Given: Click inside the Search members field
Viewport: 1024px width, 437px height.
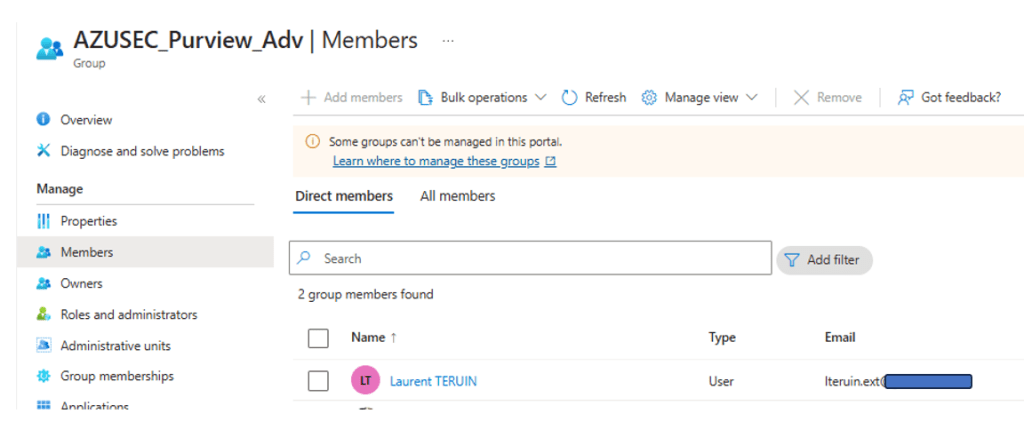Looking at the screenshot, I should point(540,259).
